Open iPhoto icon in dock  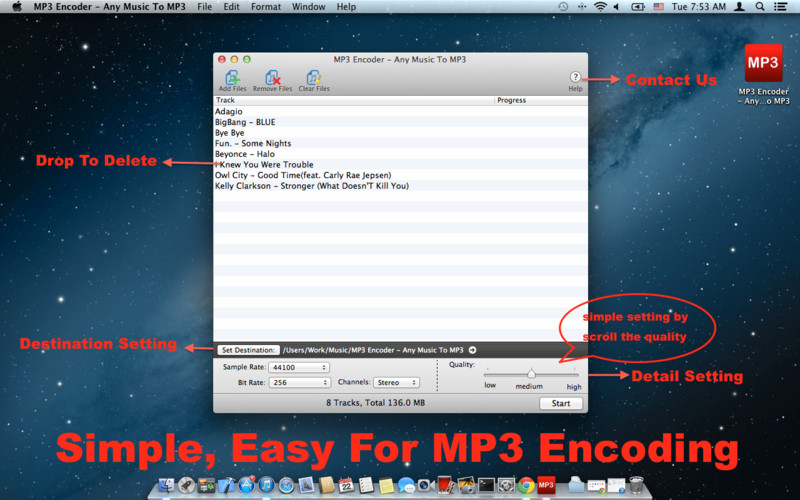466,485
